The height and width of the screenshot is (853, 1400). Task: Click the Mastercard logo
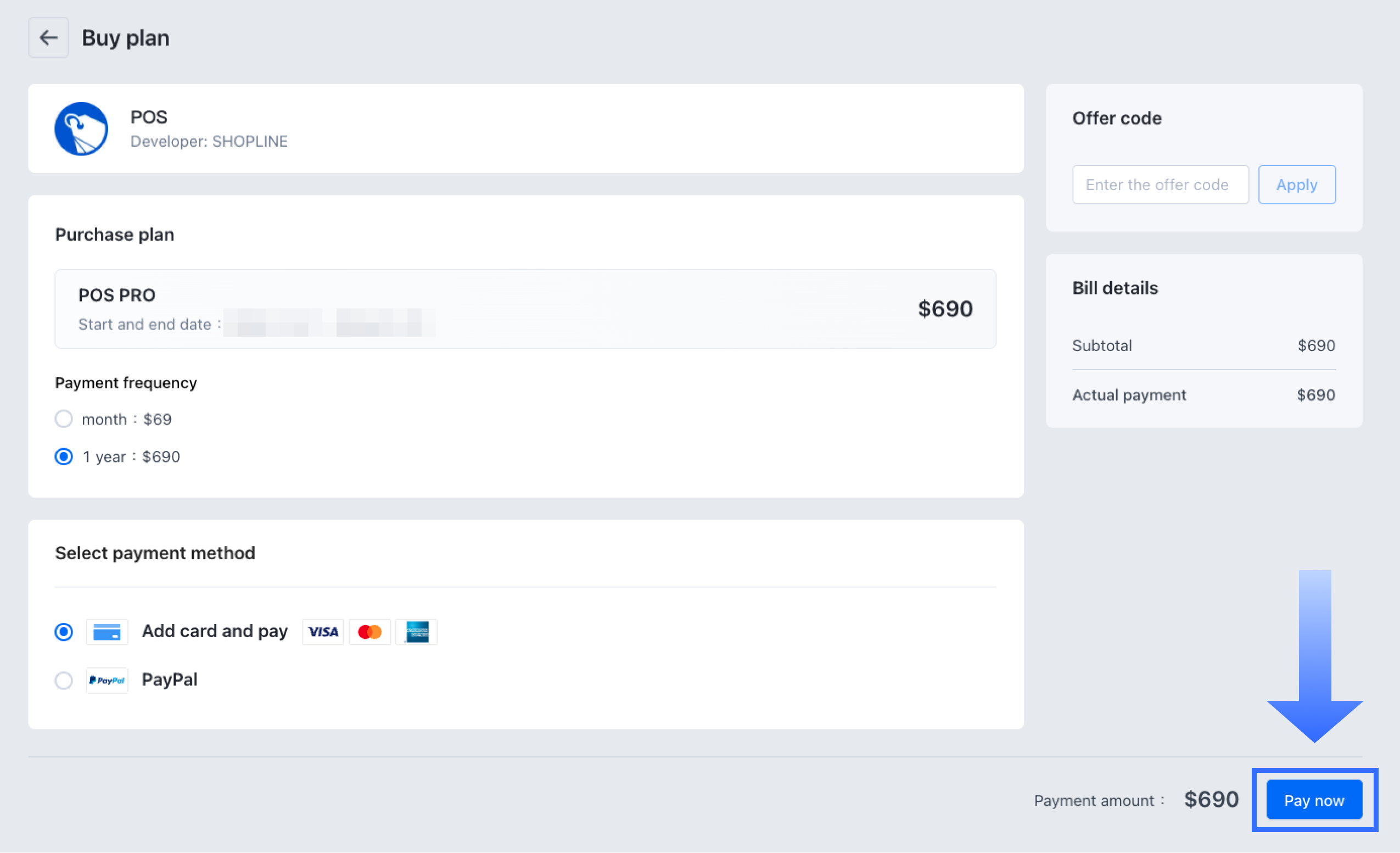point(370,632)
